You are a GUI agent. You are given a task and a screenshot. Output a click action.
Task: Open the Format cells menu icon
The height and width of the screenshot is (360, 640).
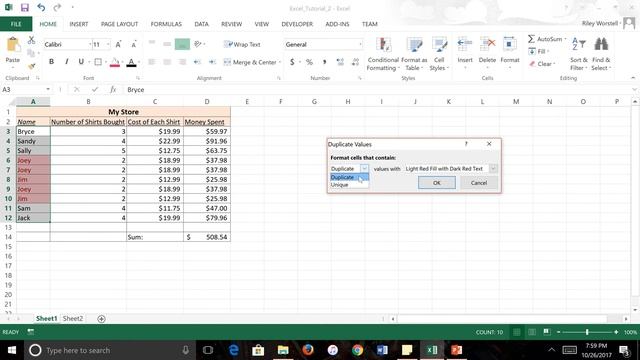510,44
